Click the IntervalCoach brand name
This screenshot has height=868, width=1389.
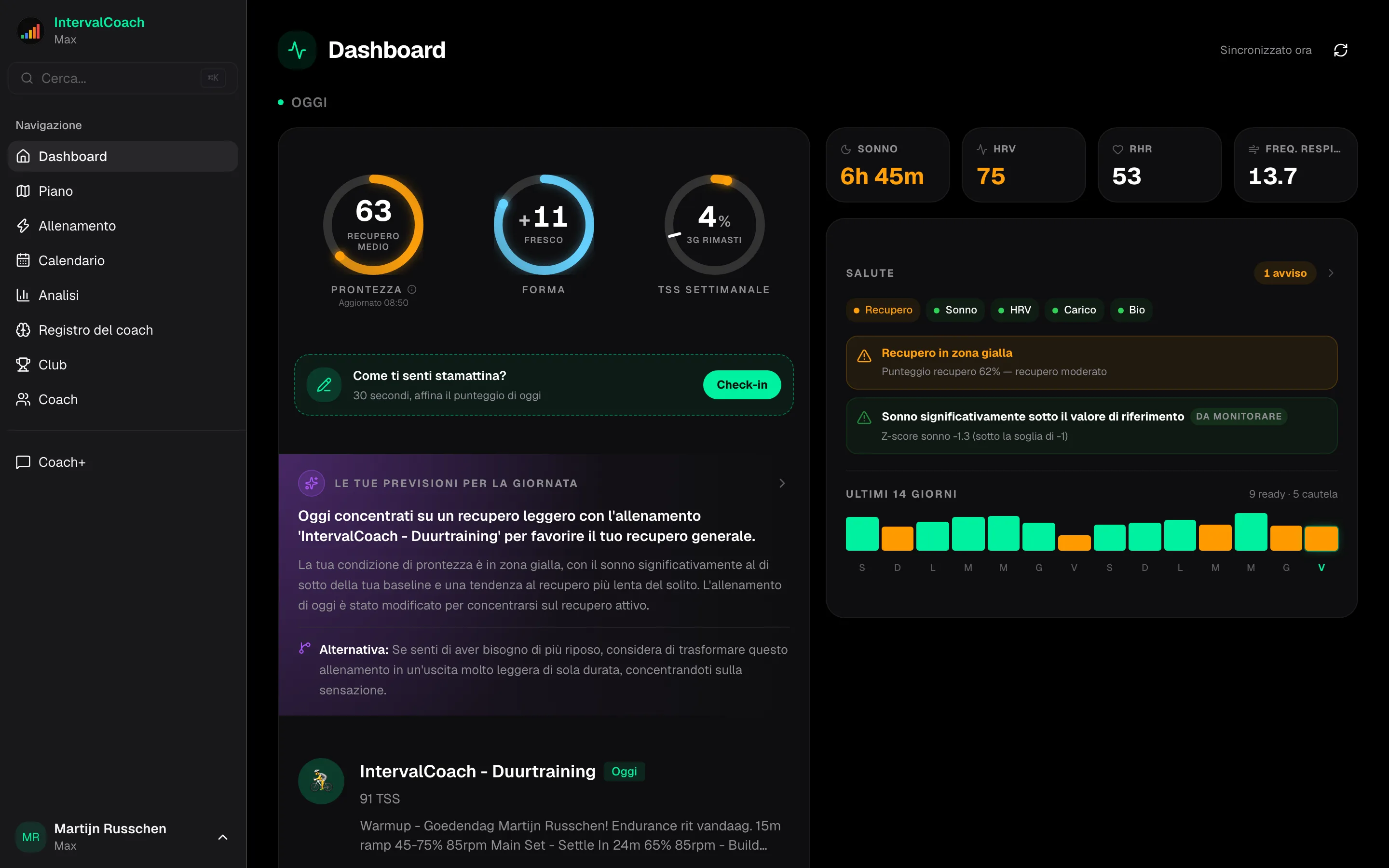tap(99, 22)
